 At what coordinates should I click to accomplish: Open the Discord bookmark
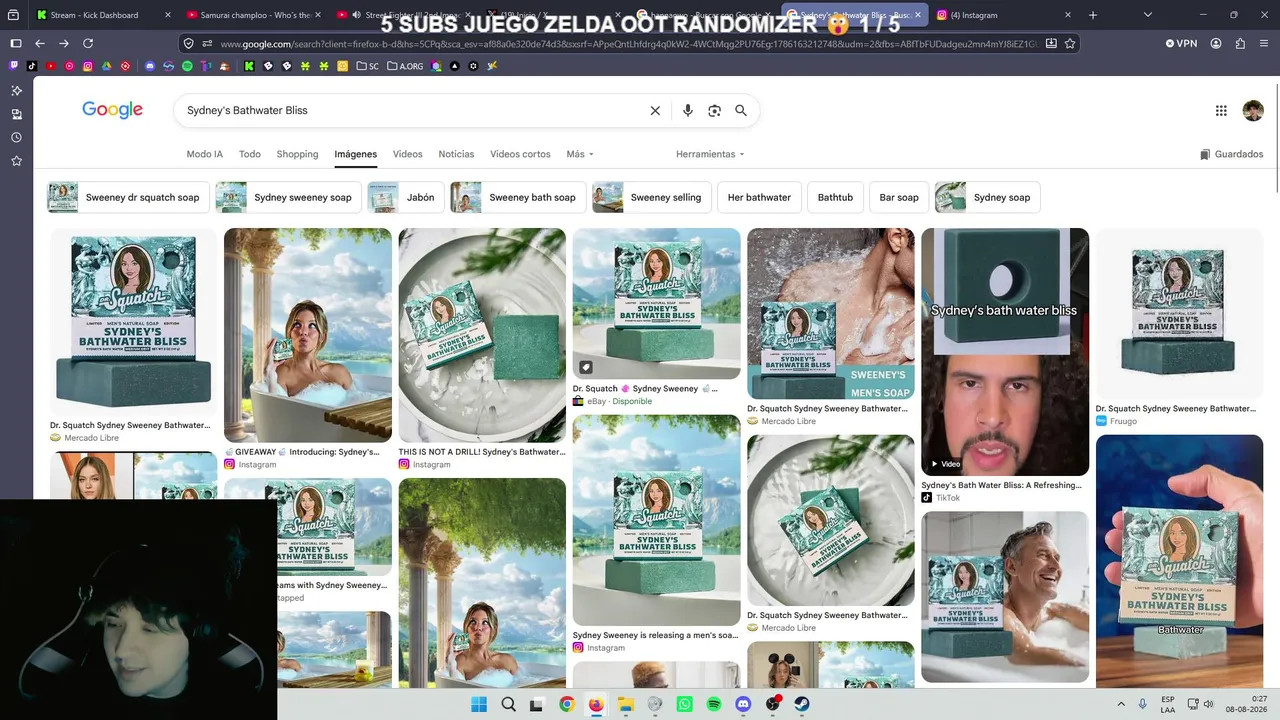(150, 66)
